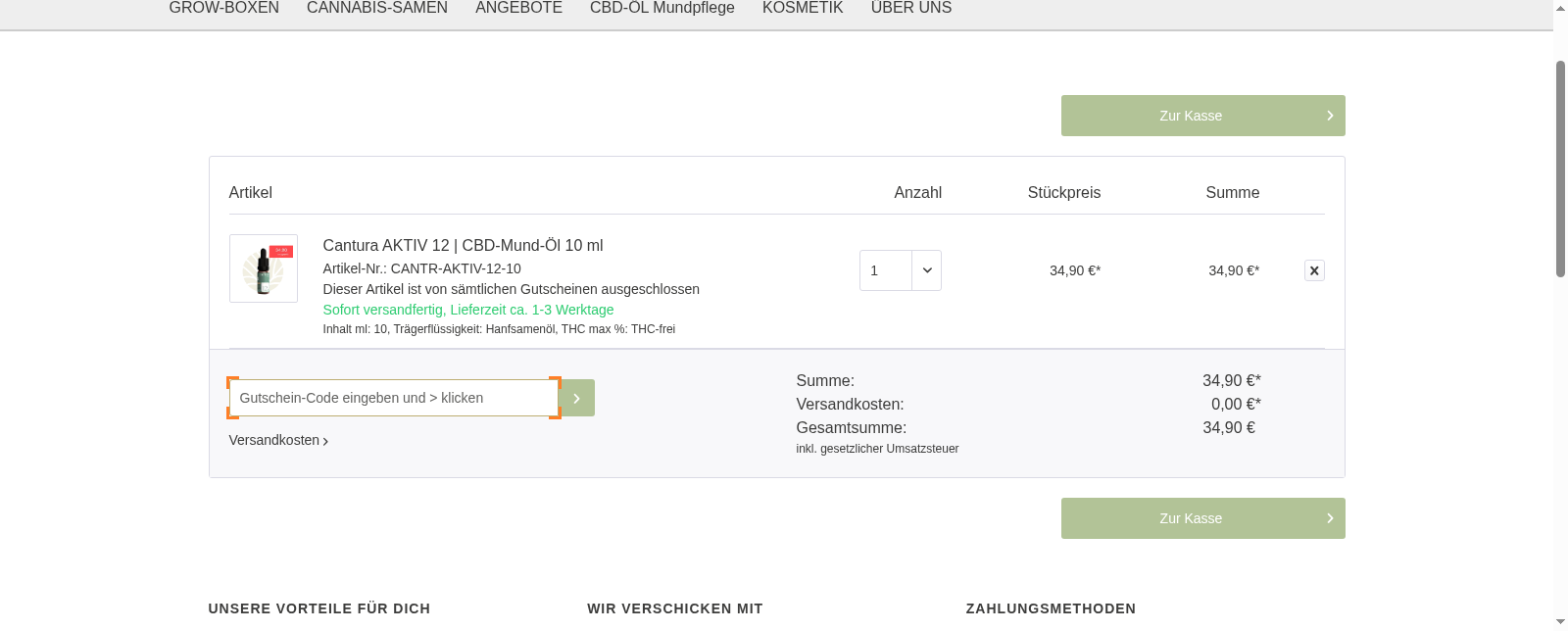Proceed with the top Zur Kasse button
Screen dimensions: 1568x631
tap(1191, 116)
